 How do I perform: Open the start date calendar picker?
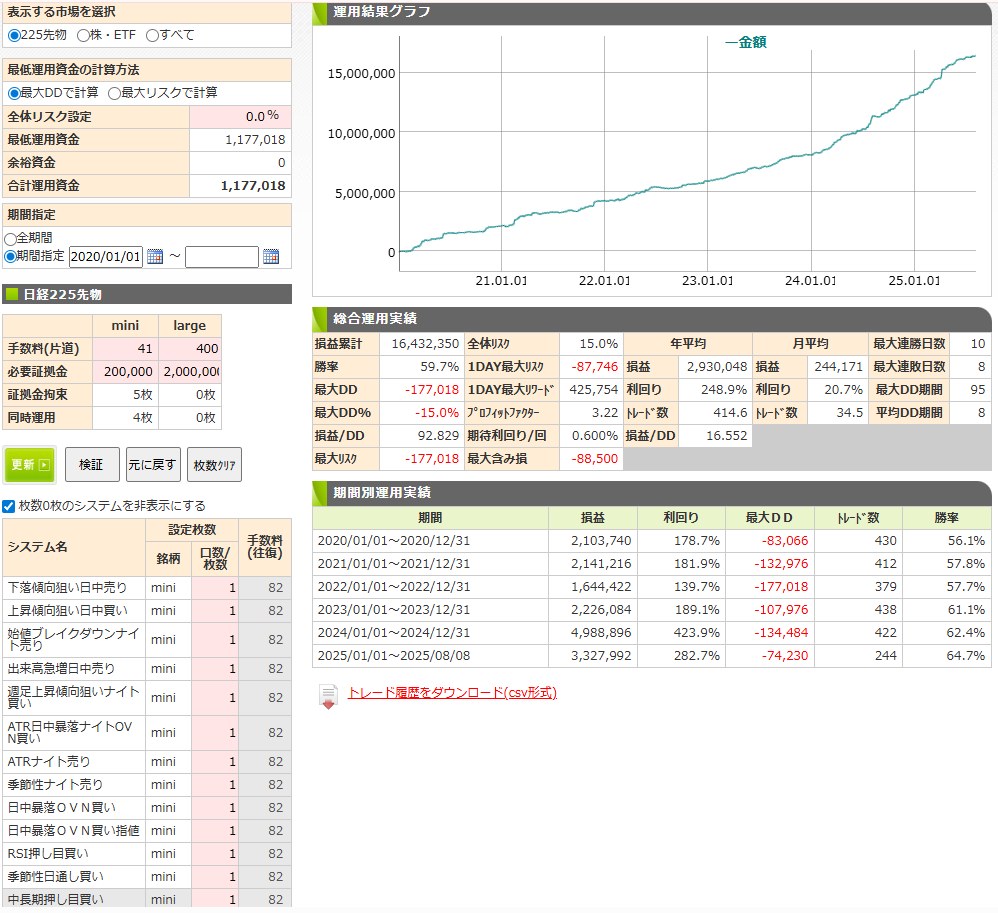(155, 257)
